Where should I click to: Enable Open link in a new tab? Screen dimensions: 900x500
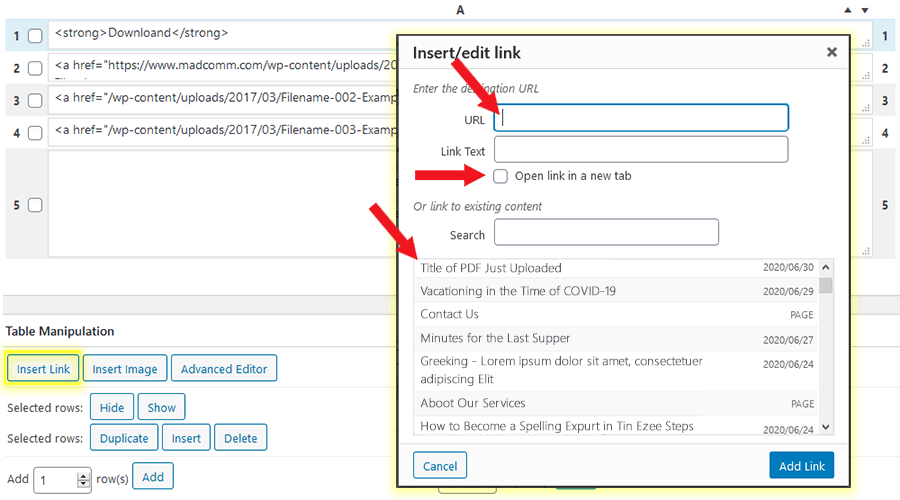500,176
